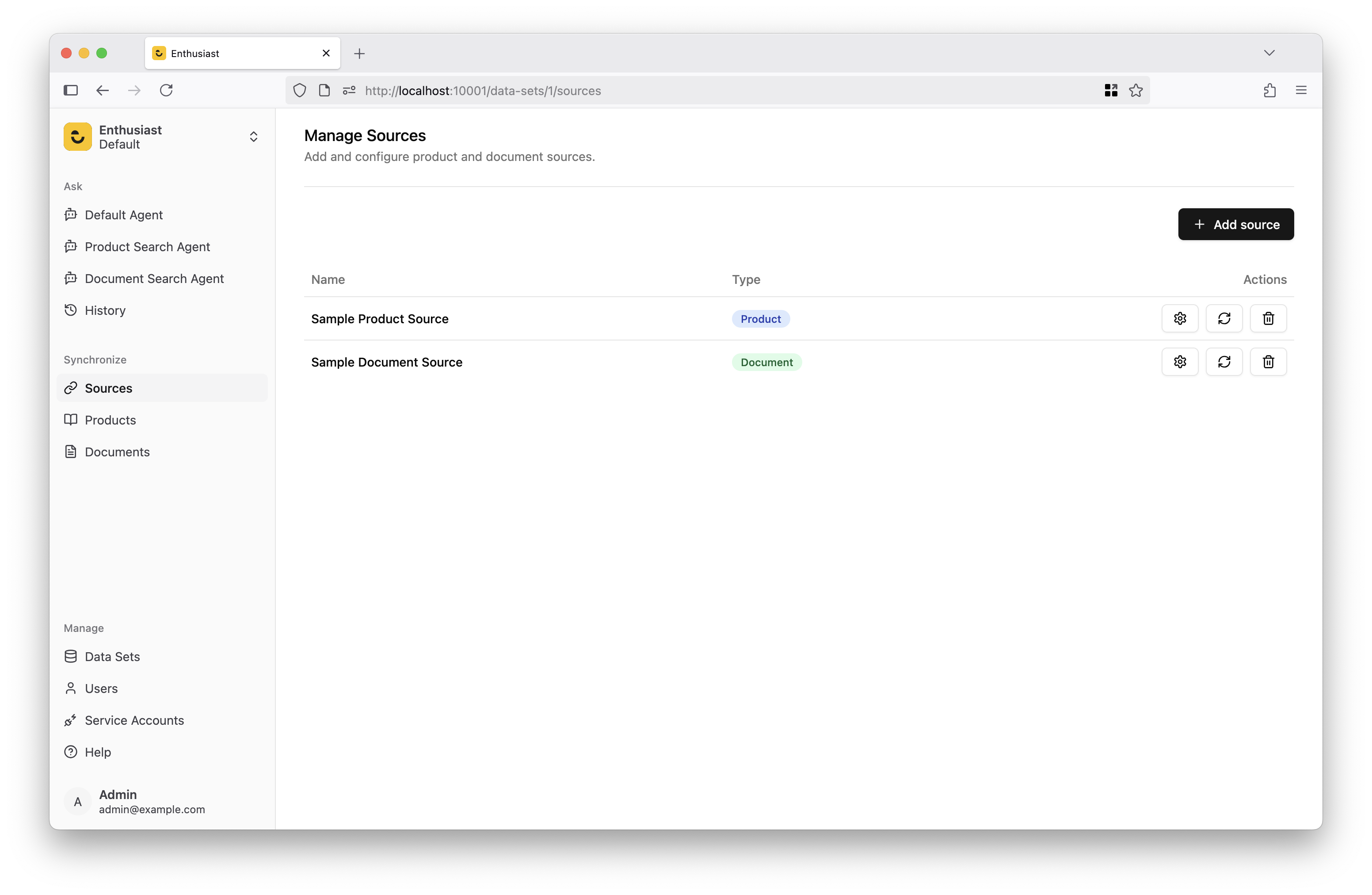
Task: Navigate to Documents in Synchronize section
Action: 117,451
